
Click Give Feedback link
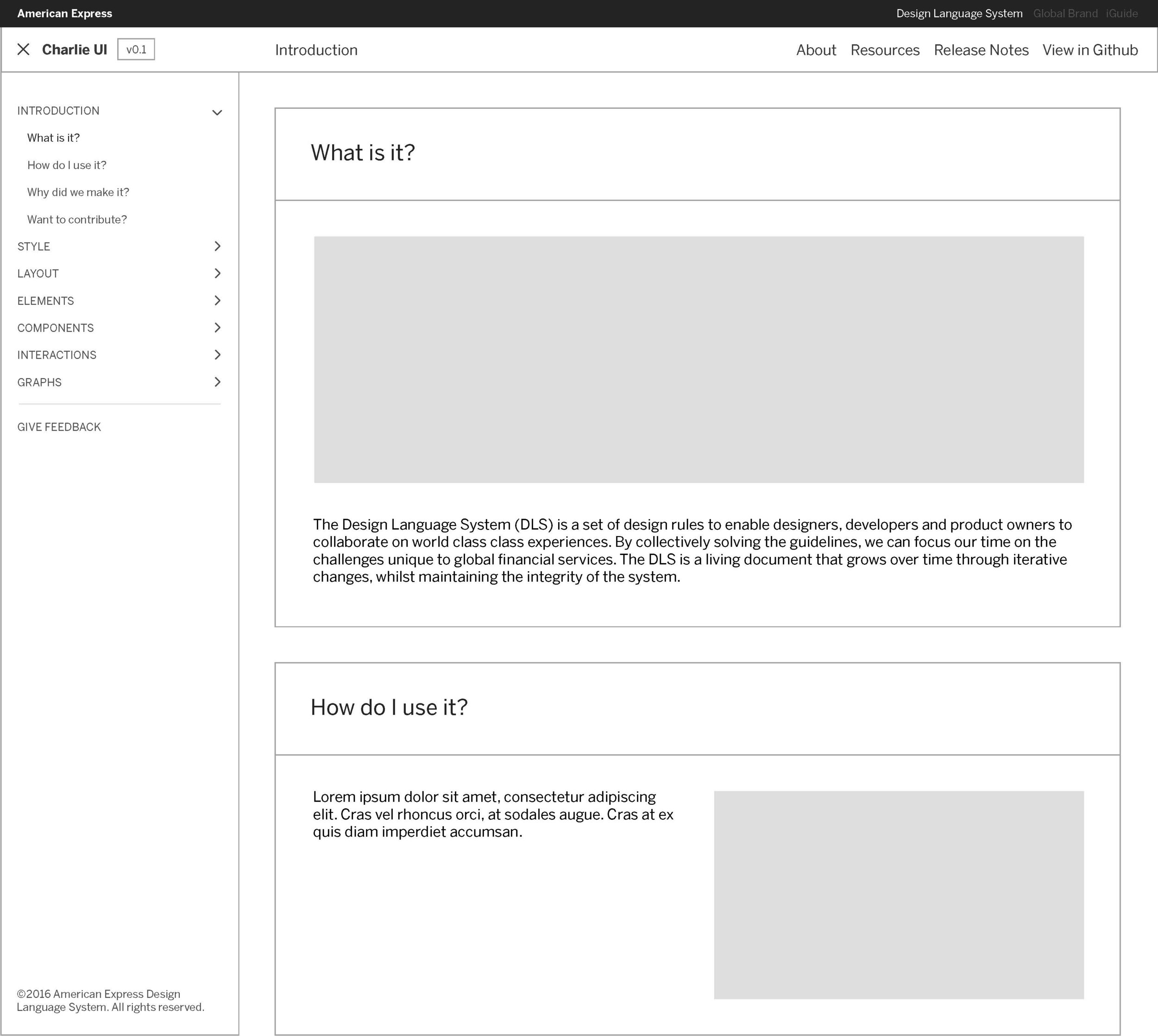(x=59, y=427)
